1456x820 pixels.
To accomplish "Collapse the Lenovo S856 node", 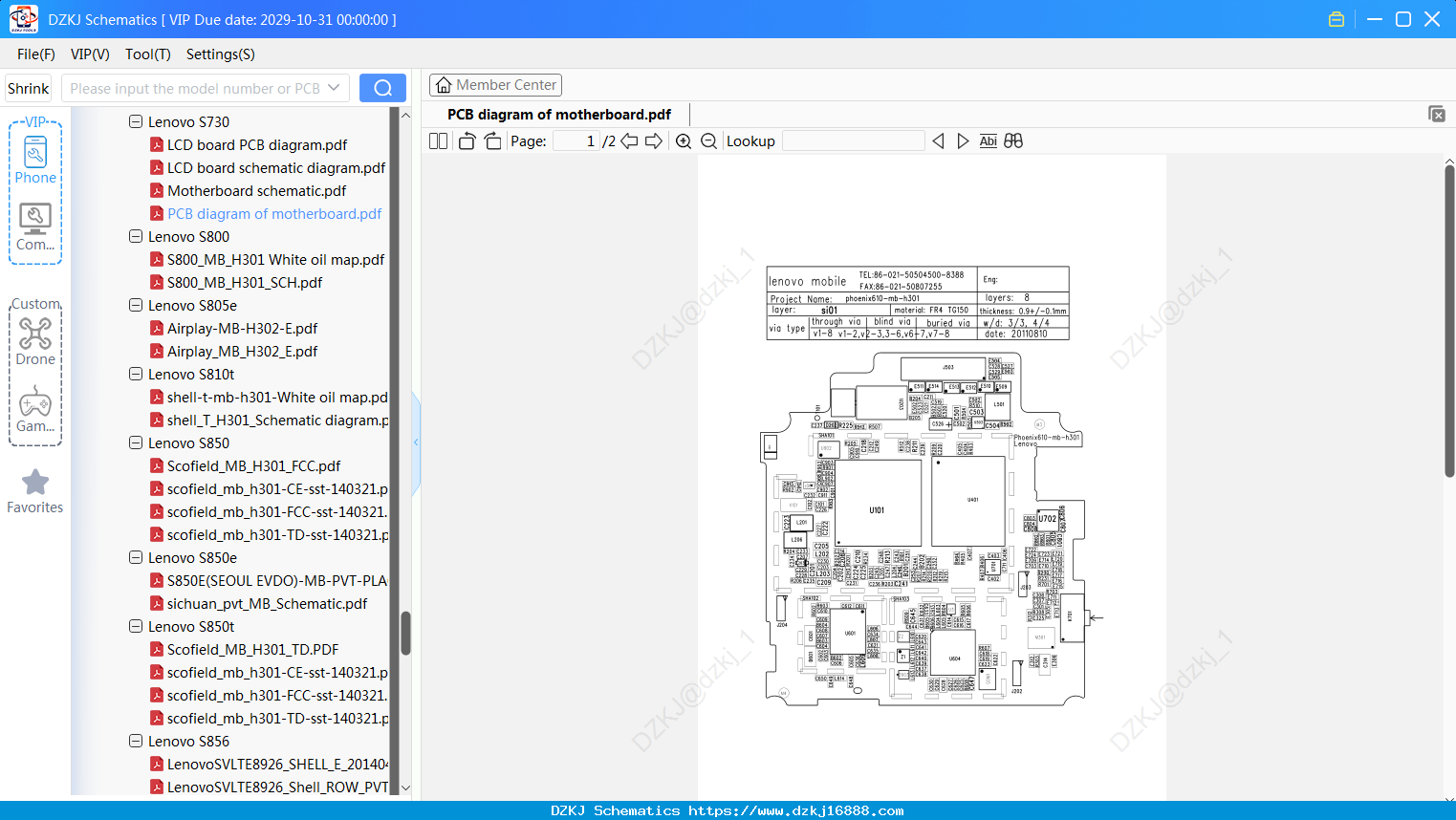I will [136, 742].
